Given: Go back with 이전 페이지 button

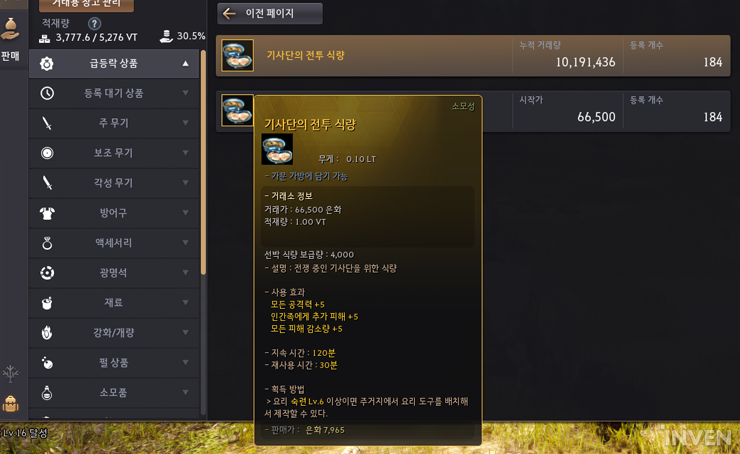Looking at the screenshot, I should pyautogui.click(x=270, y=13).
